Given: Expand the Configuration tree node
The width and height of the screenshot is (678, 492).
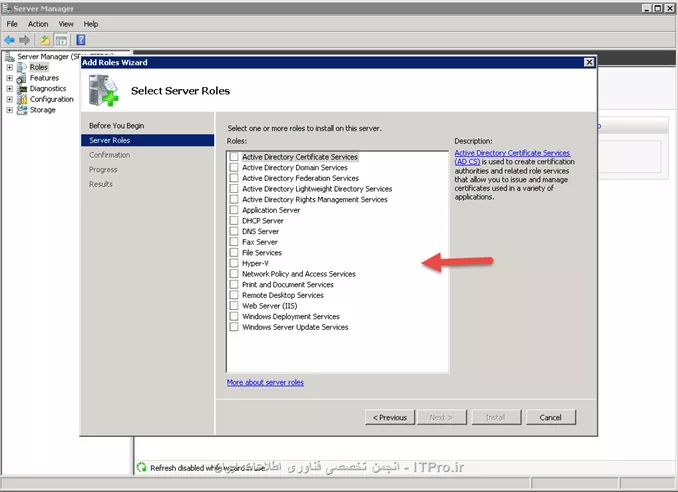Looking at the screenshot, I should [10, 99].
